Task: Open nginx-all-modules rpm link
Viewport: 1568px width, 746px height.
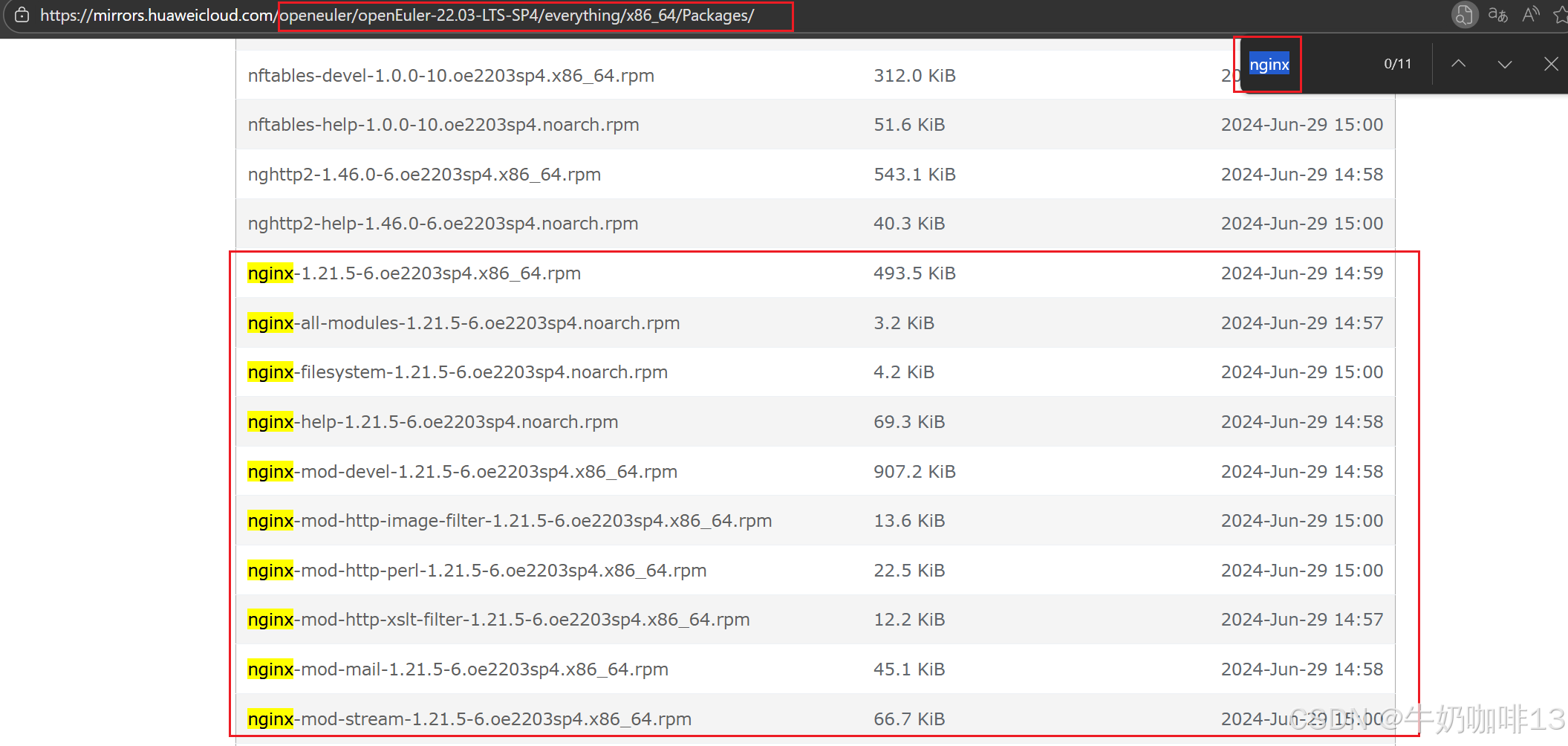Action: click(464, 323)
